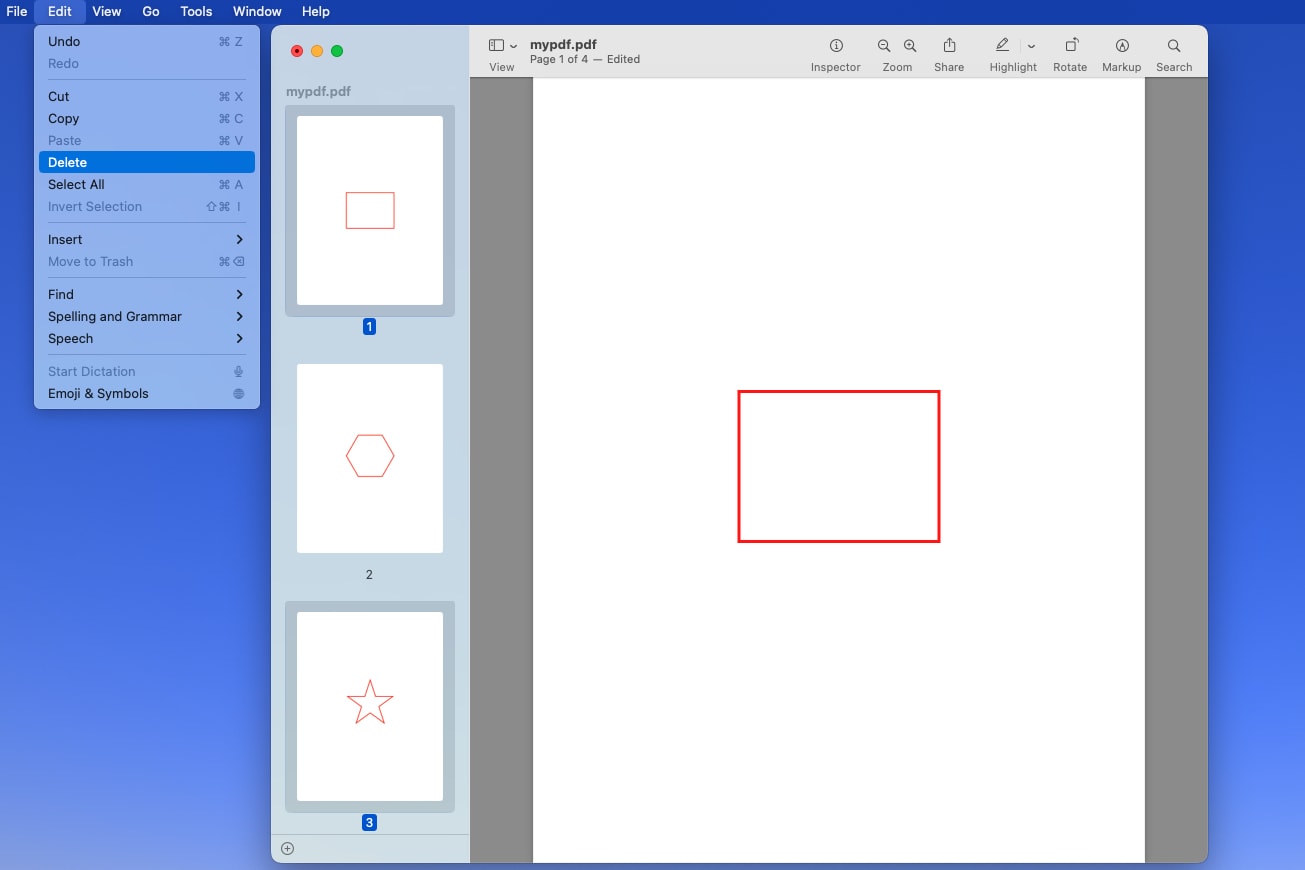
Task: Expand the Highlight color dropdown arrow
Action: 1031,46
